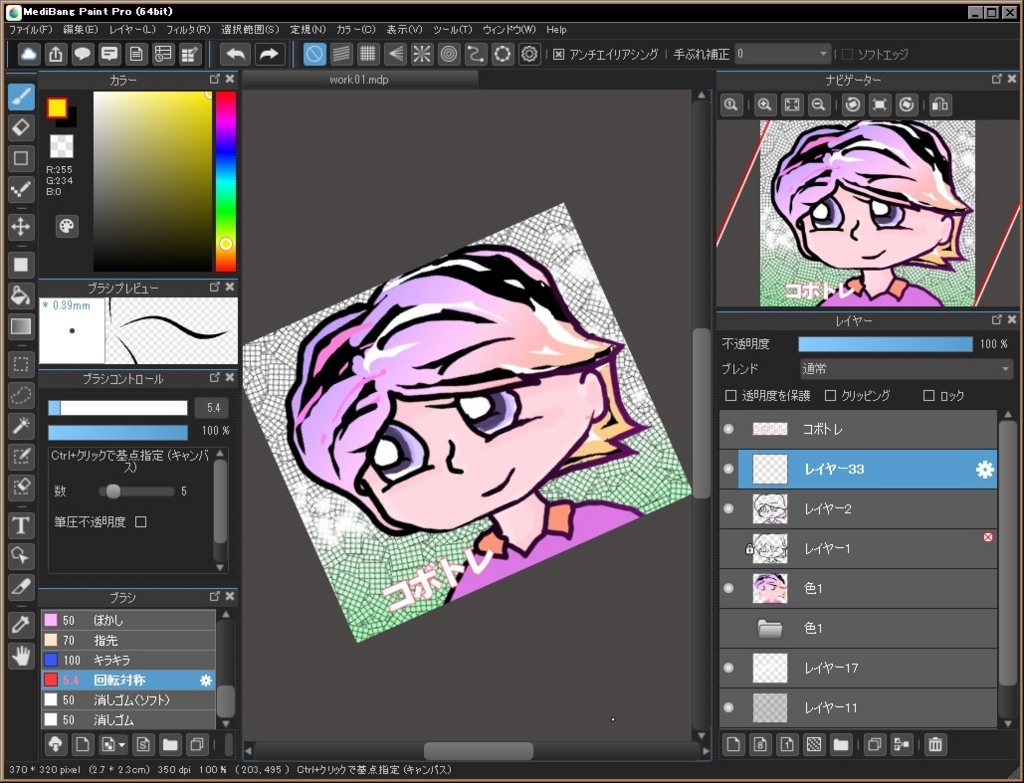Screen dimensions: 1024x783
Task: Hide the コボトレ layer
Action: click(x=729, y=429)
